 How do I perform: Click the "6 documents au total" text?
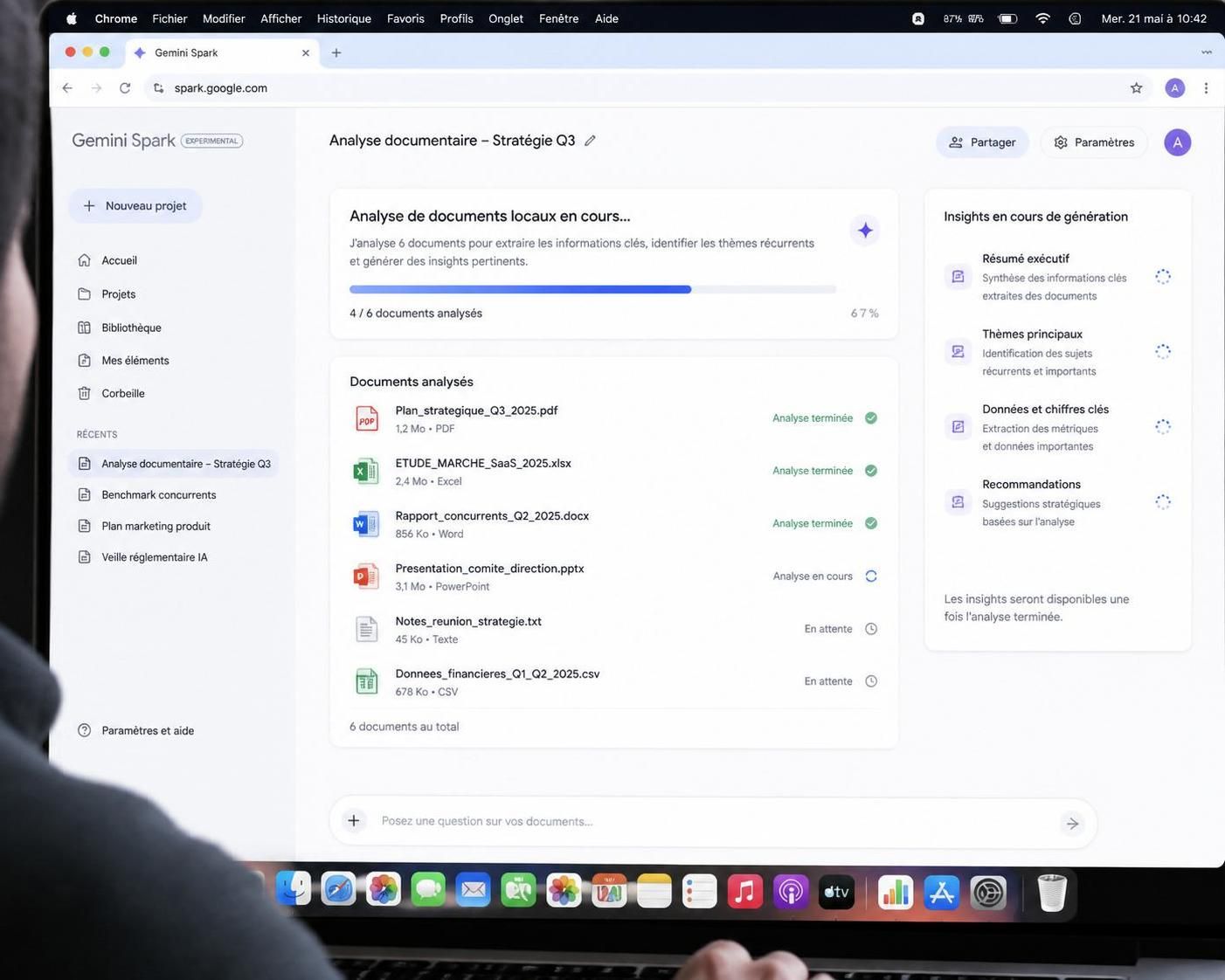click(404, 727)
